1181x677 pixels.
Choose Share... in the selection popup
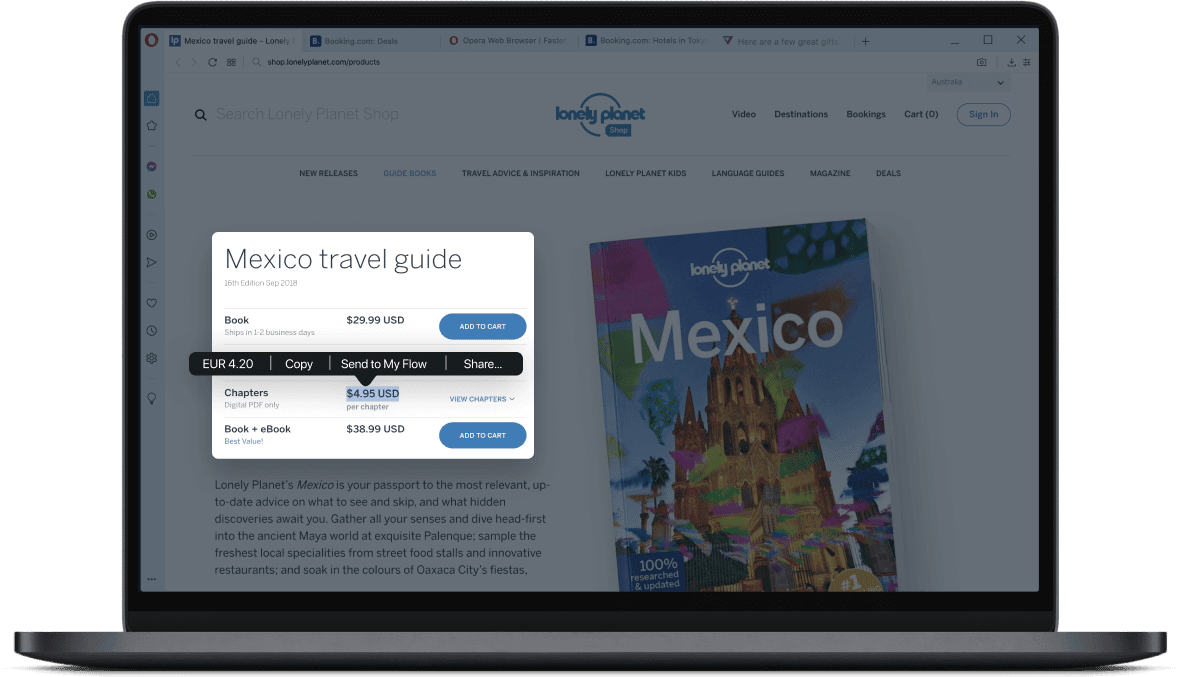[x=483, y=364]
